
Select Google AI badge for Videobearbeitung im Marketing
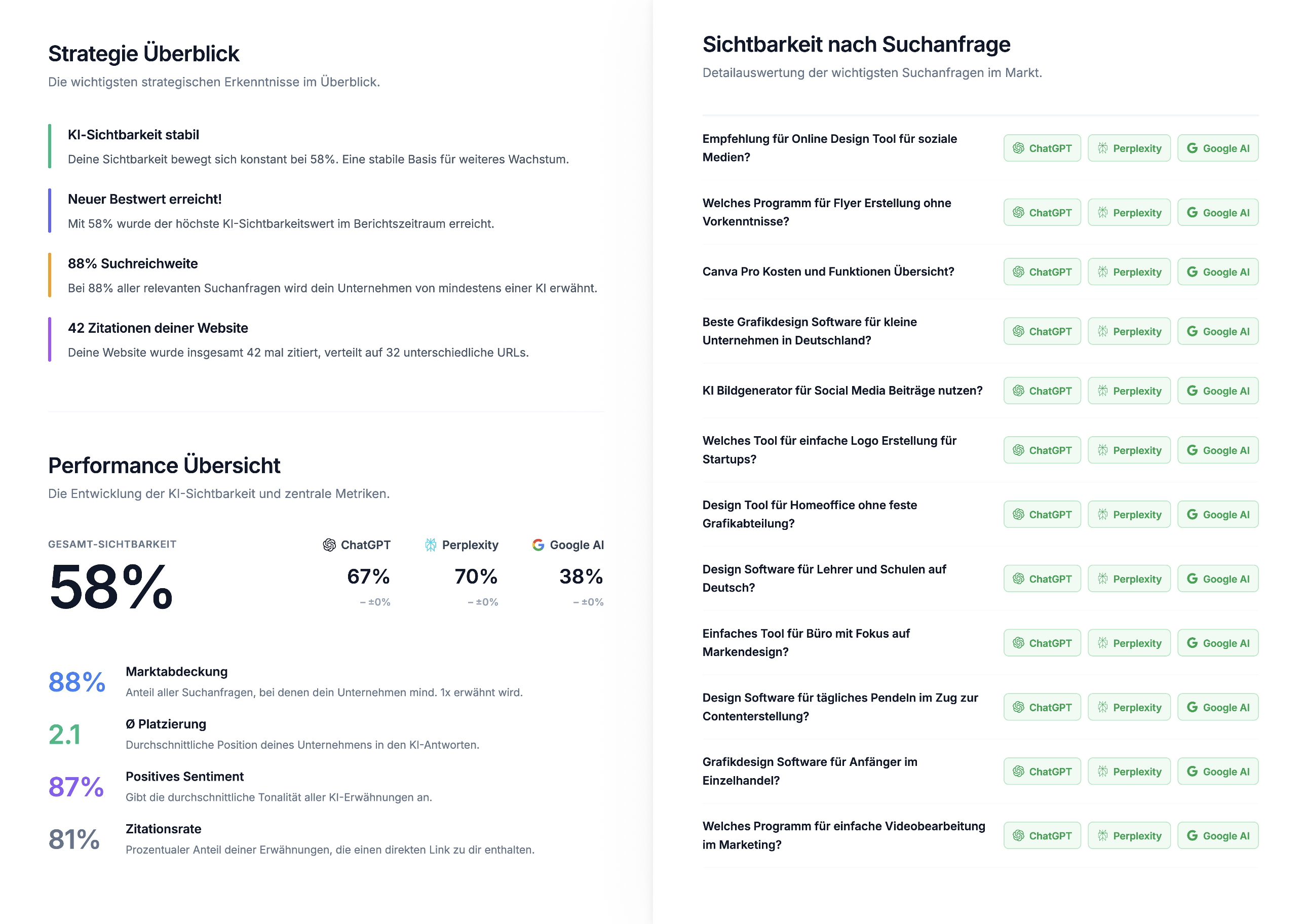coord(1217,835)
